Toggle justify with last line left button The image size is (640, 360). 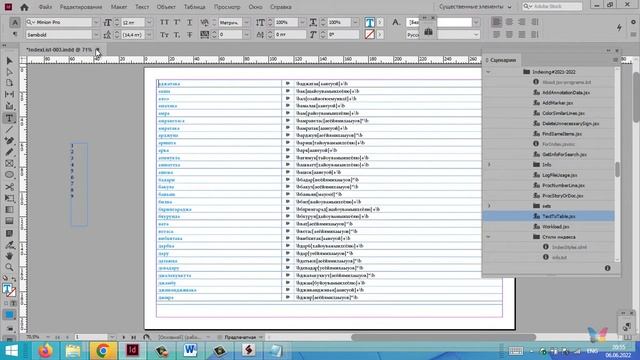click(x=496, y=35)
